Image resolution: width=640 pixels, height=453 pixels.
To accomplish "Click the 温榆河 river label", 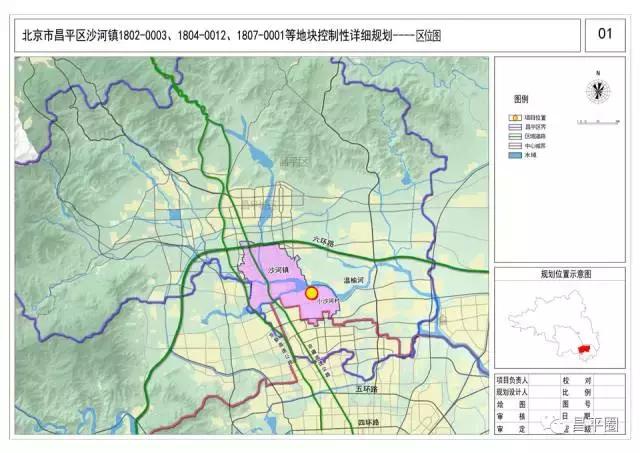I will click(353, 280).
